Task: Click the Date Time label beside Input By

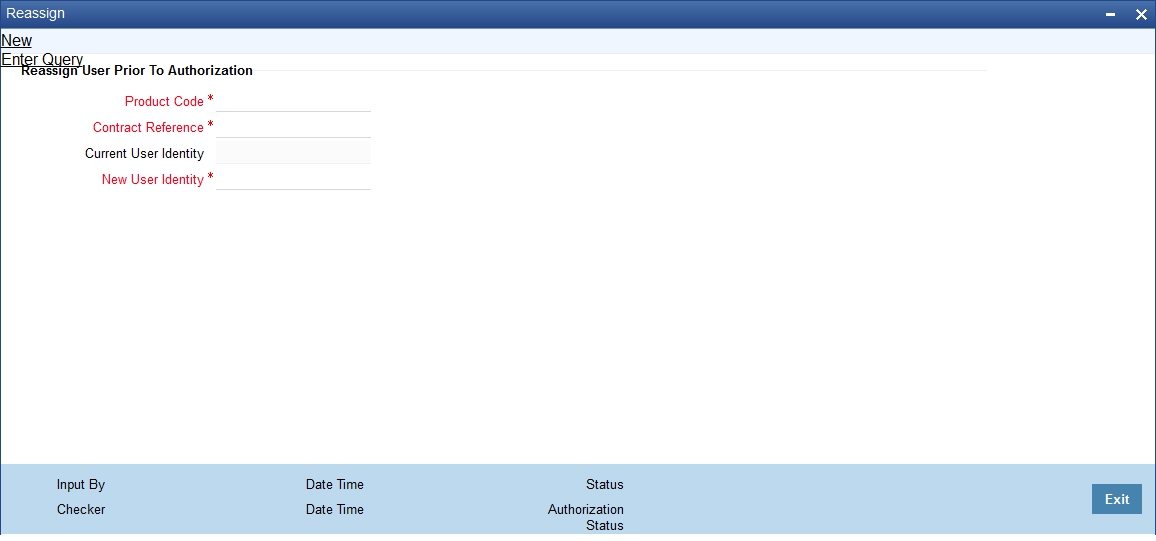Action: (x=335, y=485)
